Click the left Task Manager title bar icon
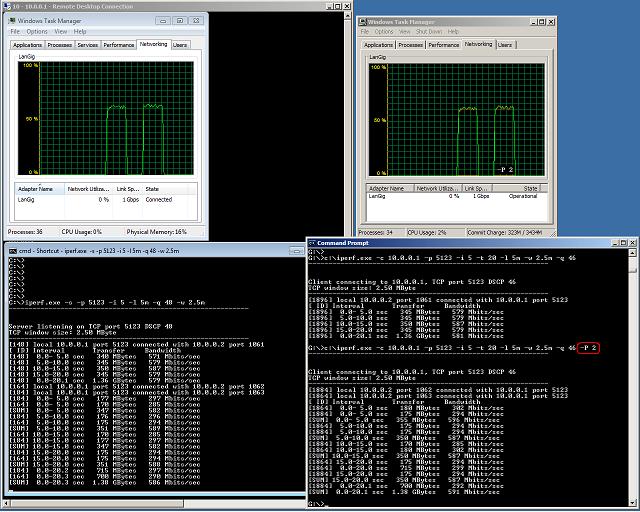The width and height of the screenshot is (640, 512). (x=12, y=20)
